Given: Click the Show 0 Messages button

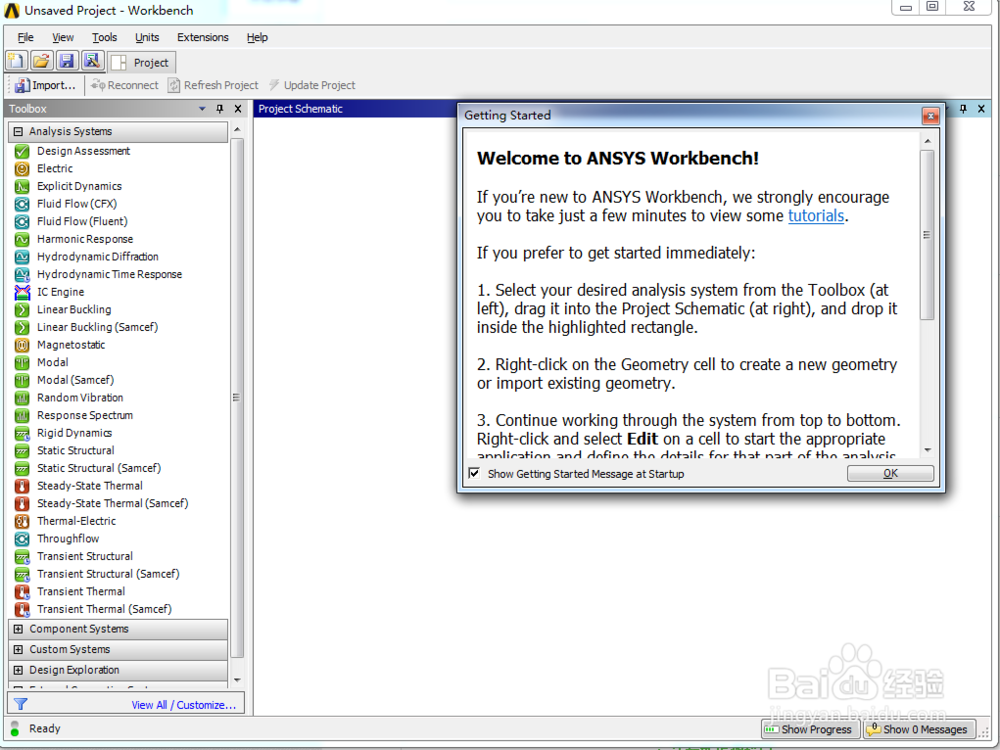Looking at the screenshot, I should (x=919, y=729).
